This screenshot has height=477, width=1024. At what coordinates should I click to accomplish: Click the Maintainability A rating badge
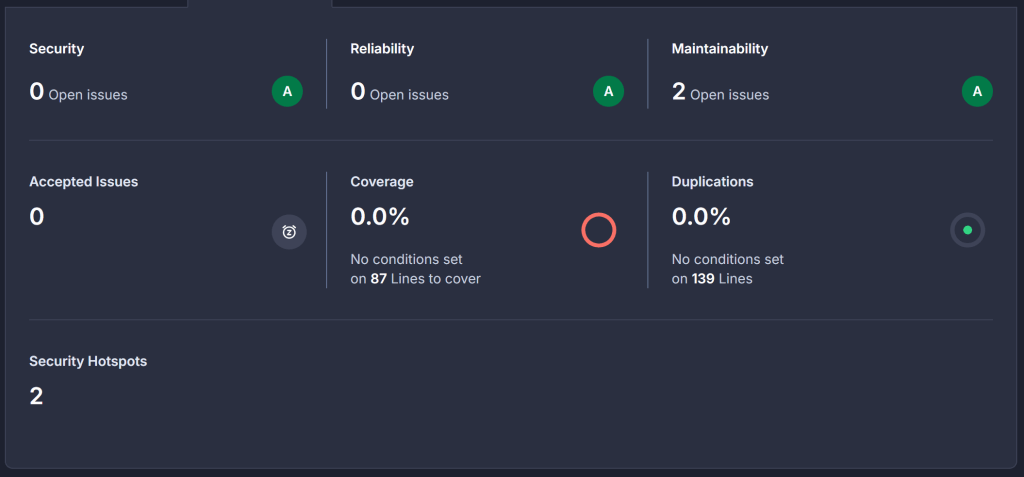tap(977, 92)
